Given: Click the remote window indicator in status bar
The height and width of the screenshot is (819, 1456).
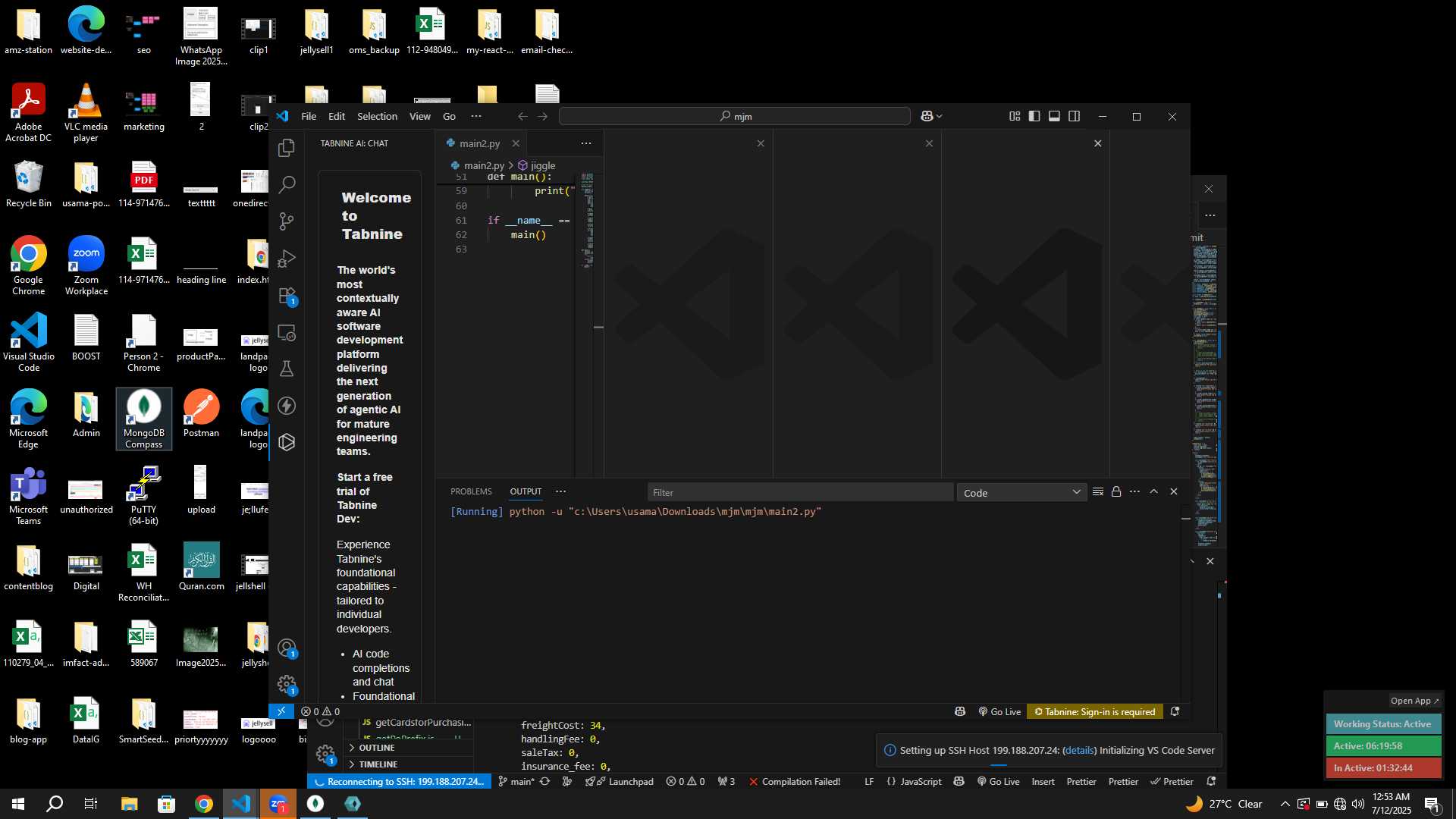Looking at the screenshot, I should 281,711.
